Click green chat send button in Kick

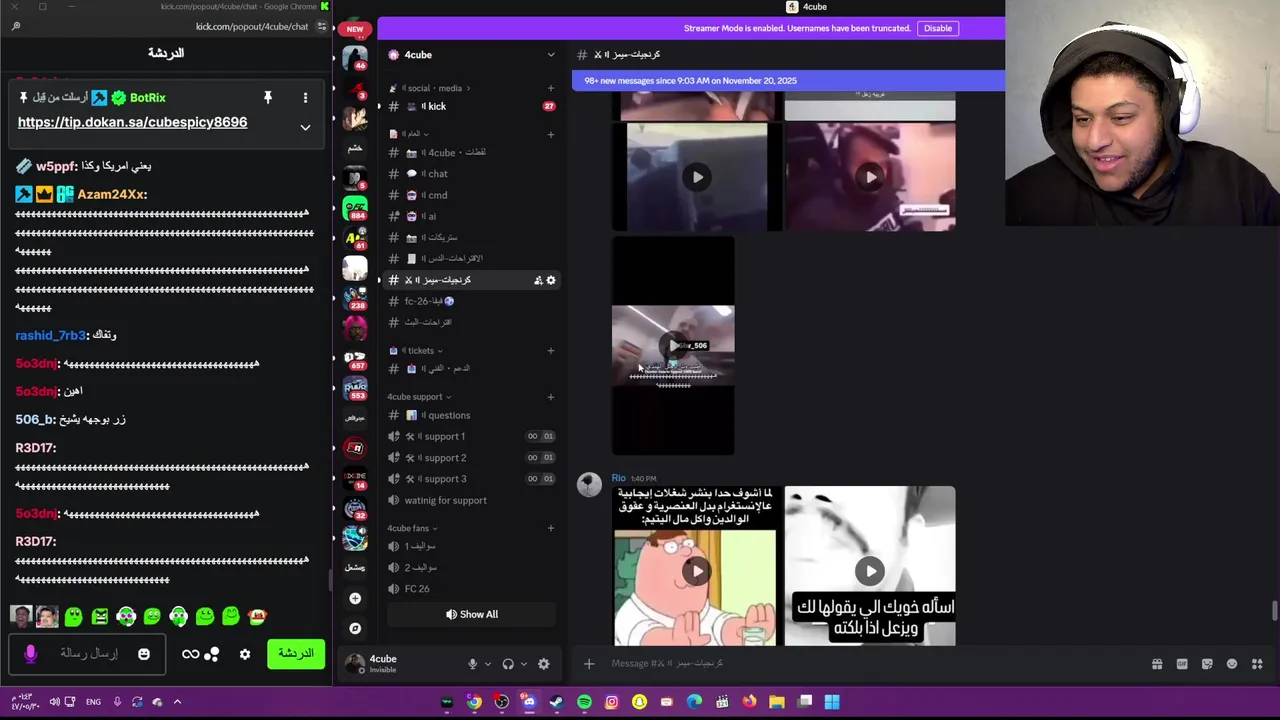(296, 654)
